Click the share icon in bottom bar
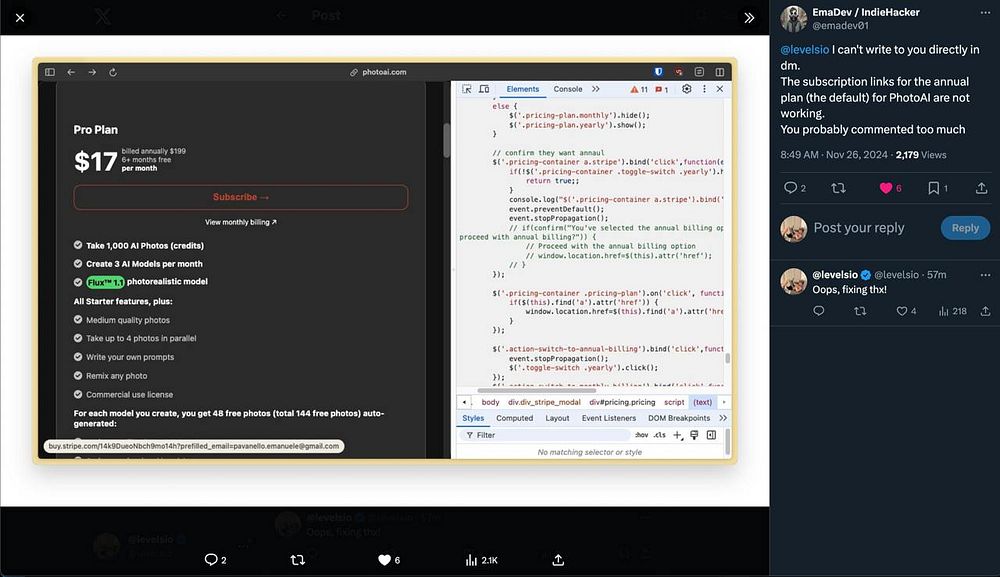 tap(558, 560)
